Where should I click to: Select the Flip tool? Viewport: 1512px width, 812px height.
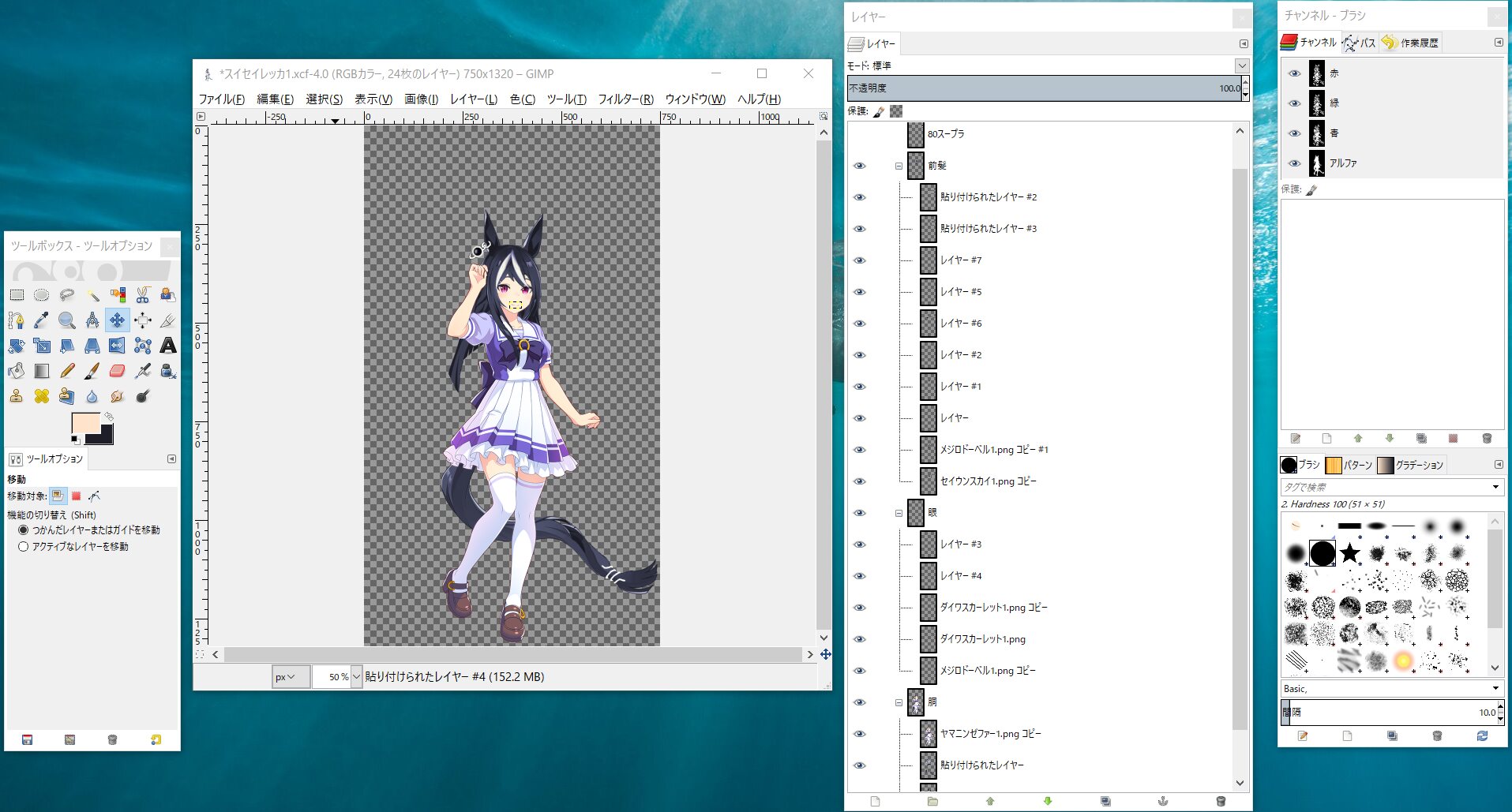(x=118, y=346)
